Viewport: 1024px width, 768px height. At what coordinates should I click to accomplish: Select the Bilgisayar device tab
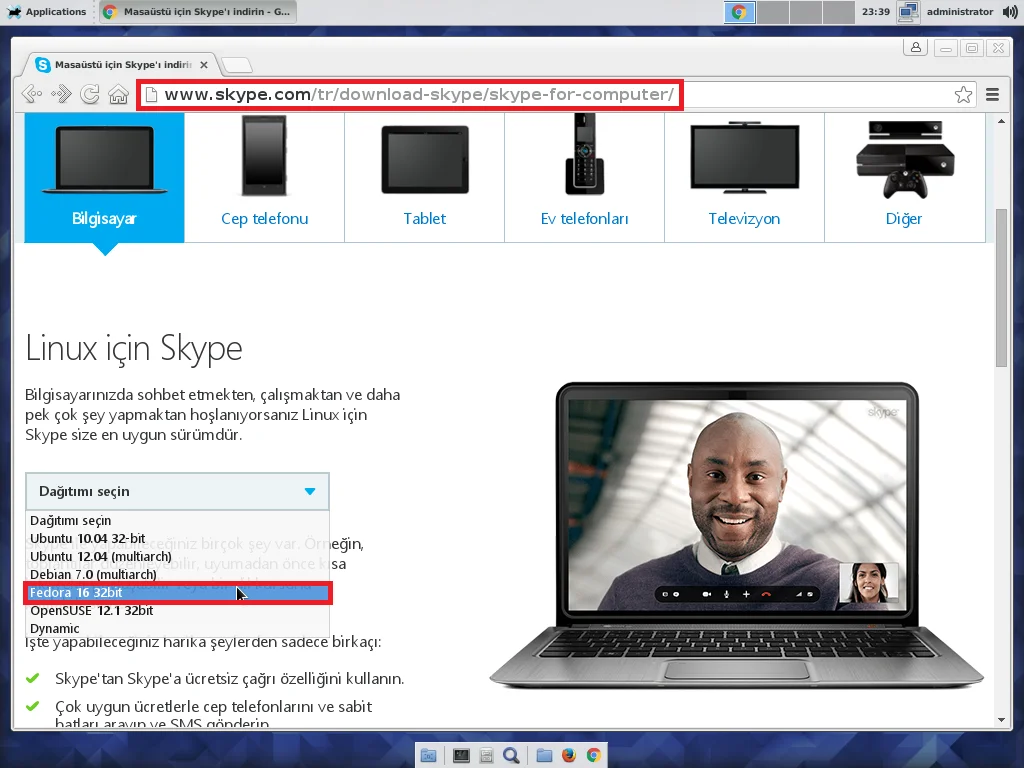(104, 178)
